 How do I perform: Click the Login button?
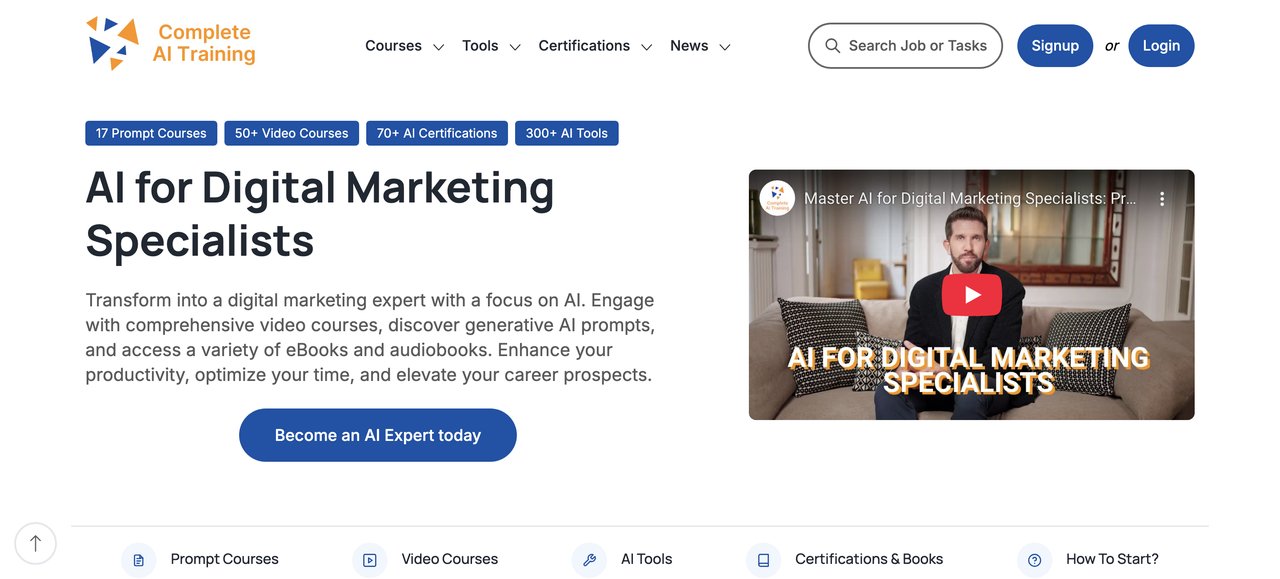(1161, 46)
